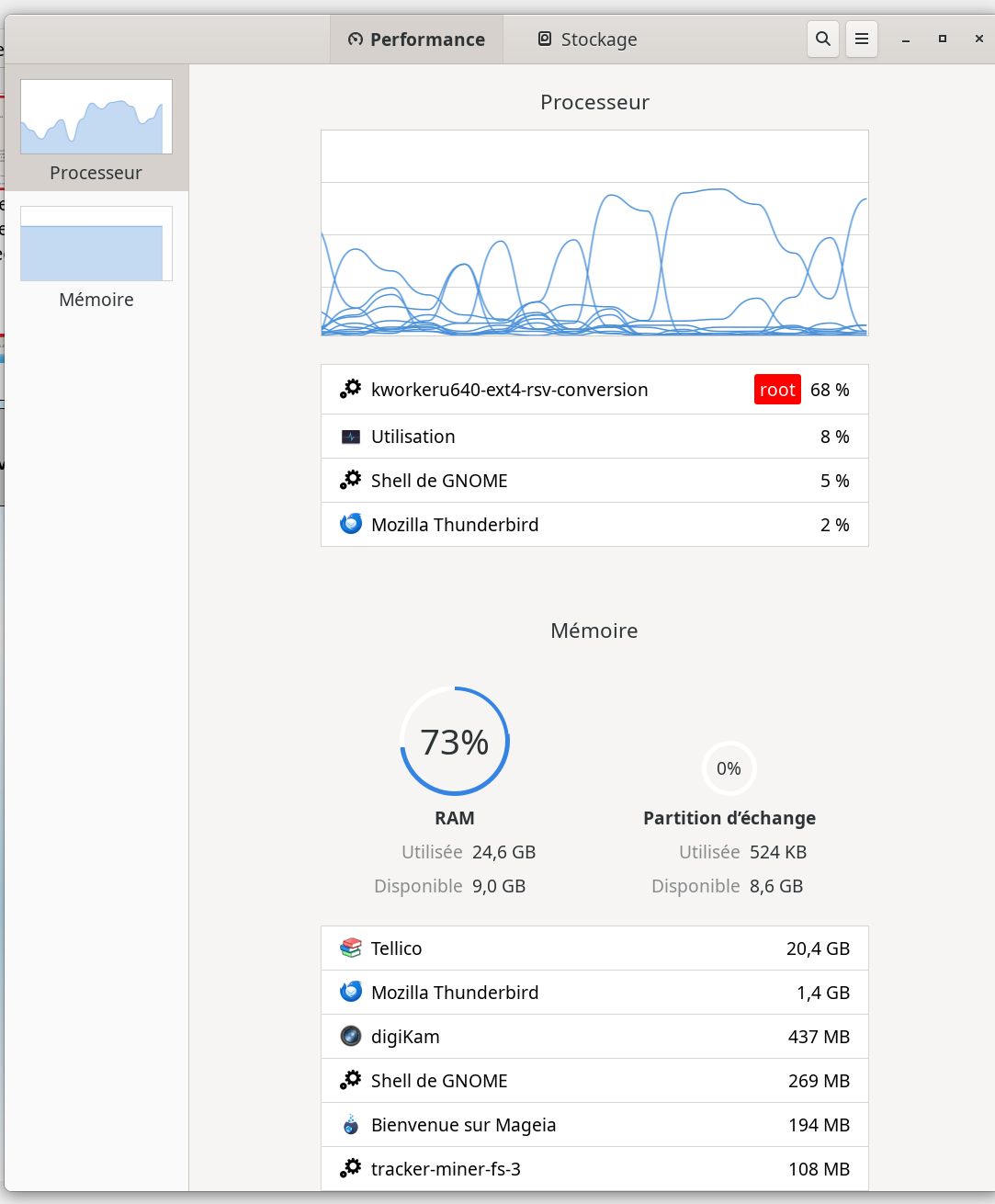Select the Bienvenue sur Mageia label
This screenshot has height=1204, width=995.
464,1125
